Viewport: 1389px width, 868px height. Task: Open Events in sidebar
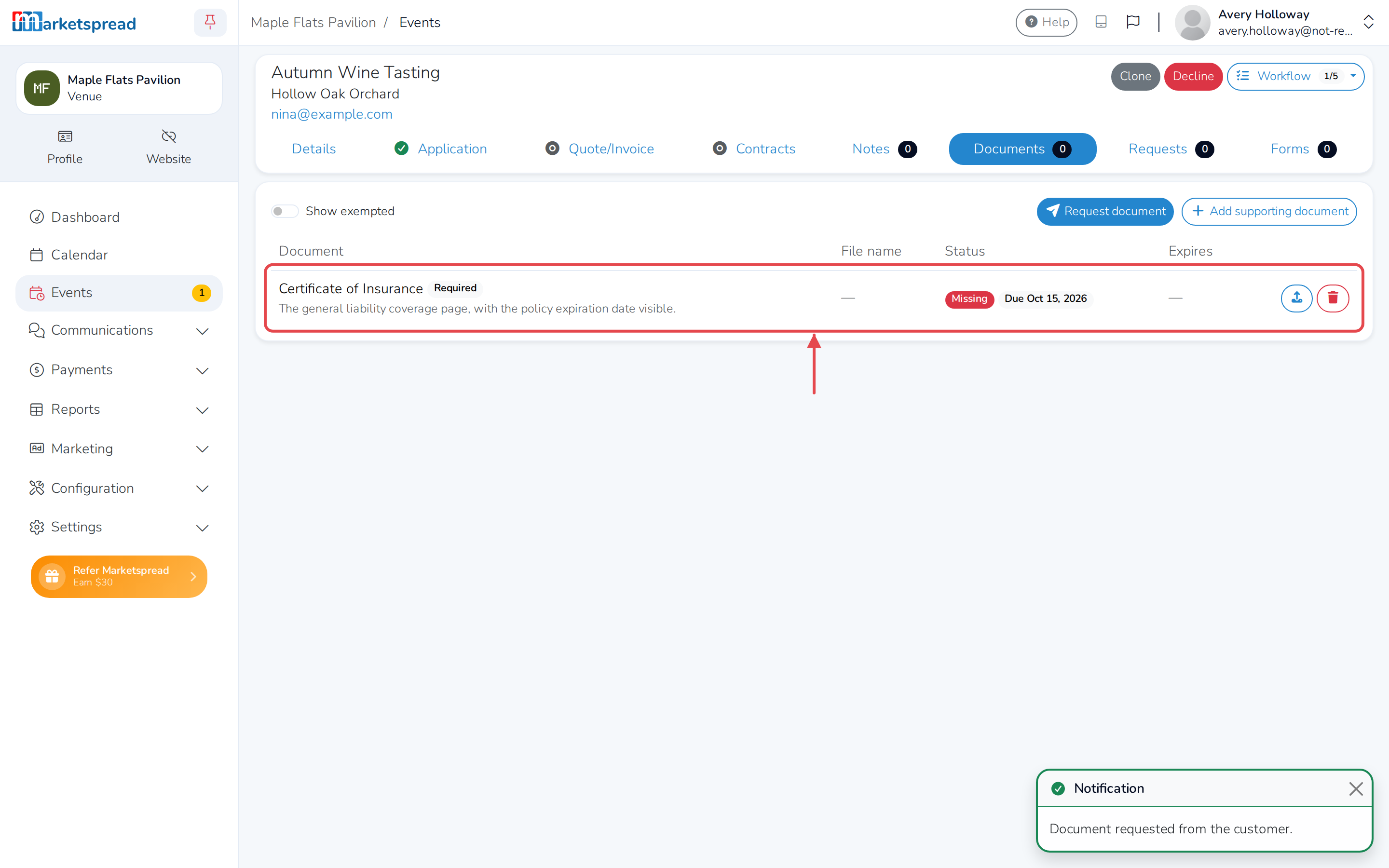coord(119,293)
